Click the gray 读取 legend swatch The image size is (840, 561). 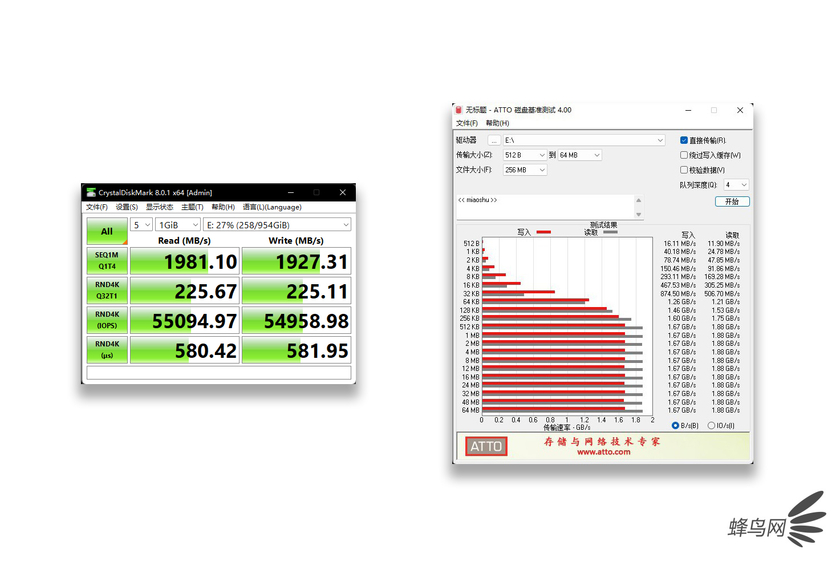pos(610,232)
